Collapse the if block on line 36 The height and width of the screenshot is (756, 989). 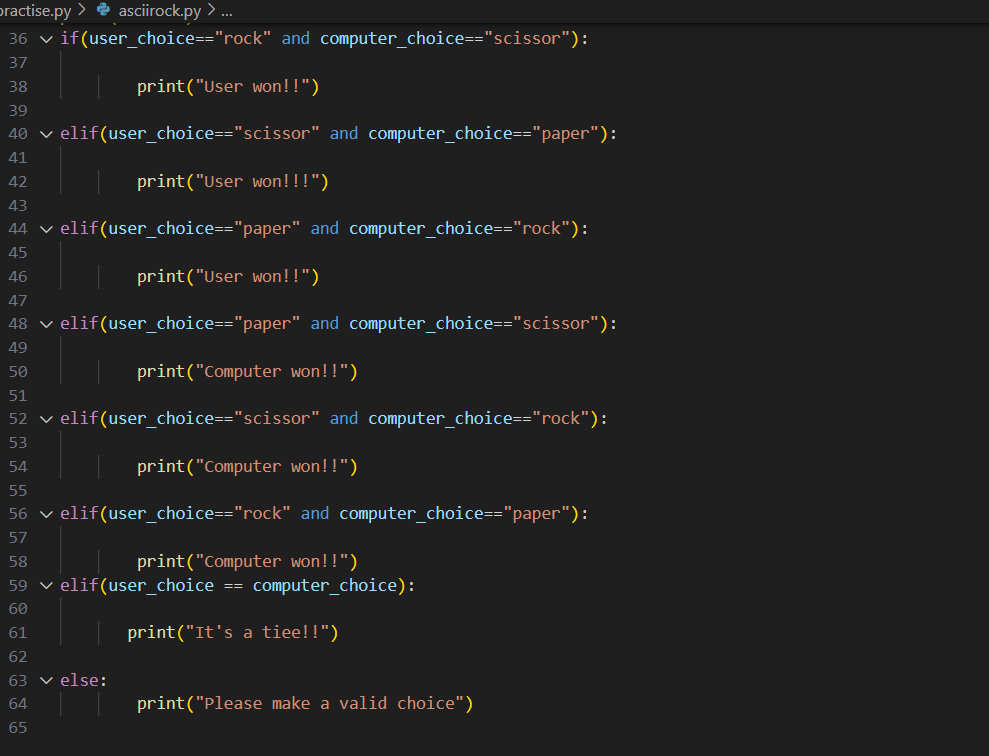[x=46, y=39]
